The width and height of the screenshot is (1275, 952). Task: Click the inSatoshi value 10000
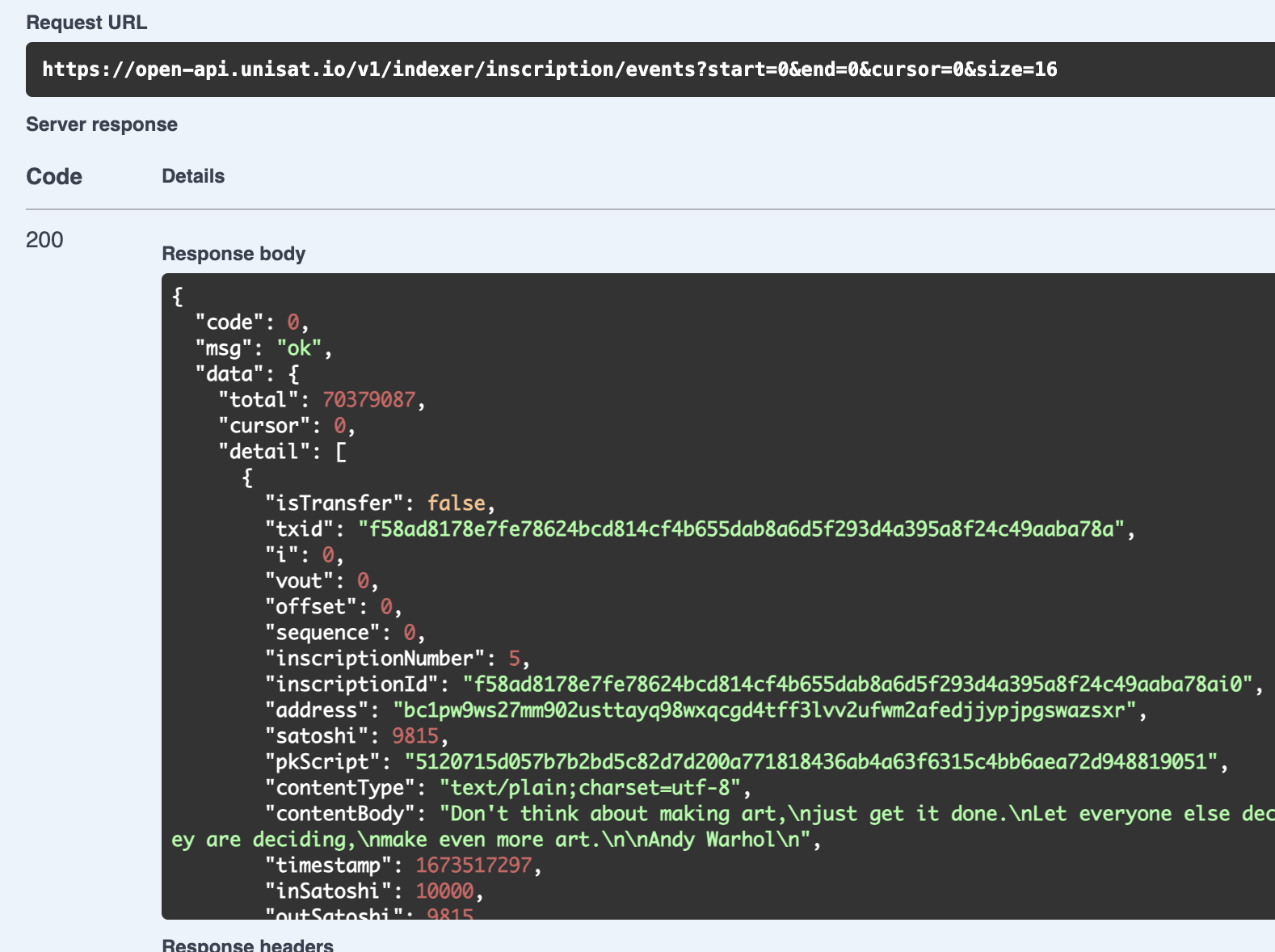[x=444, y=891]
